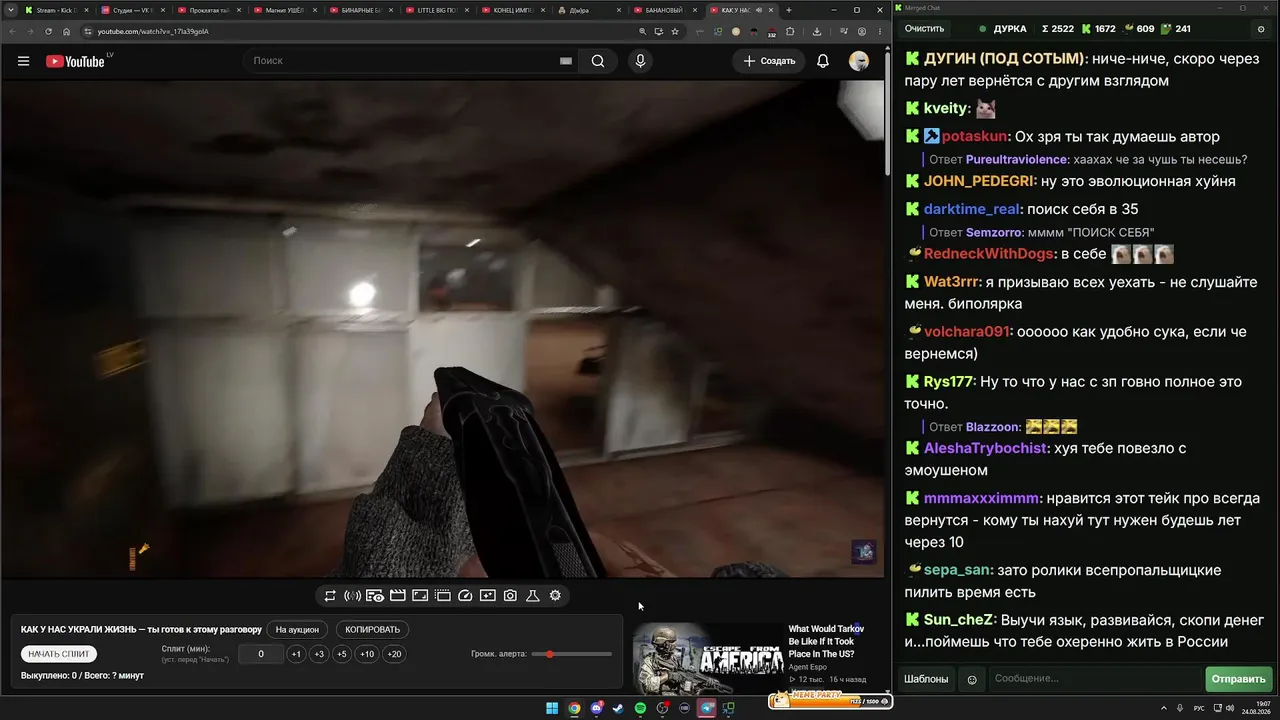1280x720 pixels.
Task: Click the 'КОПИРОВАТЬ' button
Action: click(x=372, y=630)
